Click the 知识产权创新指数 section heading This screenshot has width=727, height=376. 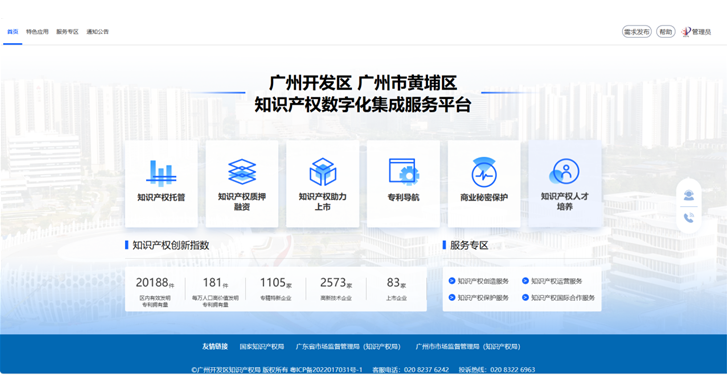pos(171,245)
